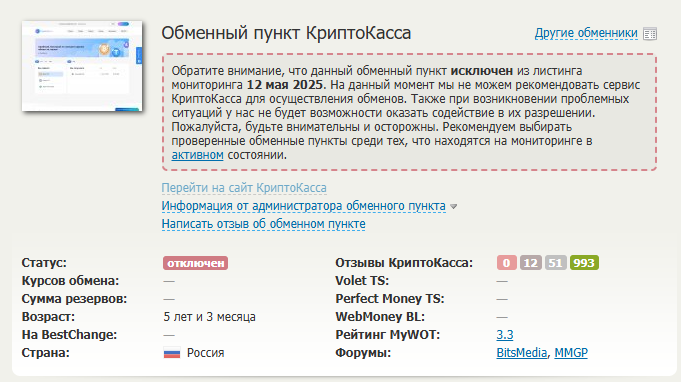The height and width of the screenshot is (382, 681).
Task: Click the Russian flag icon
Action: [x=172, y=353]
